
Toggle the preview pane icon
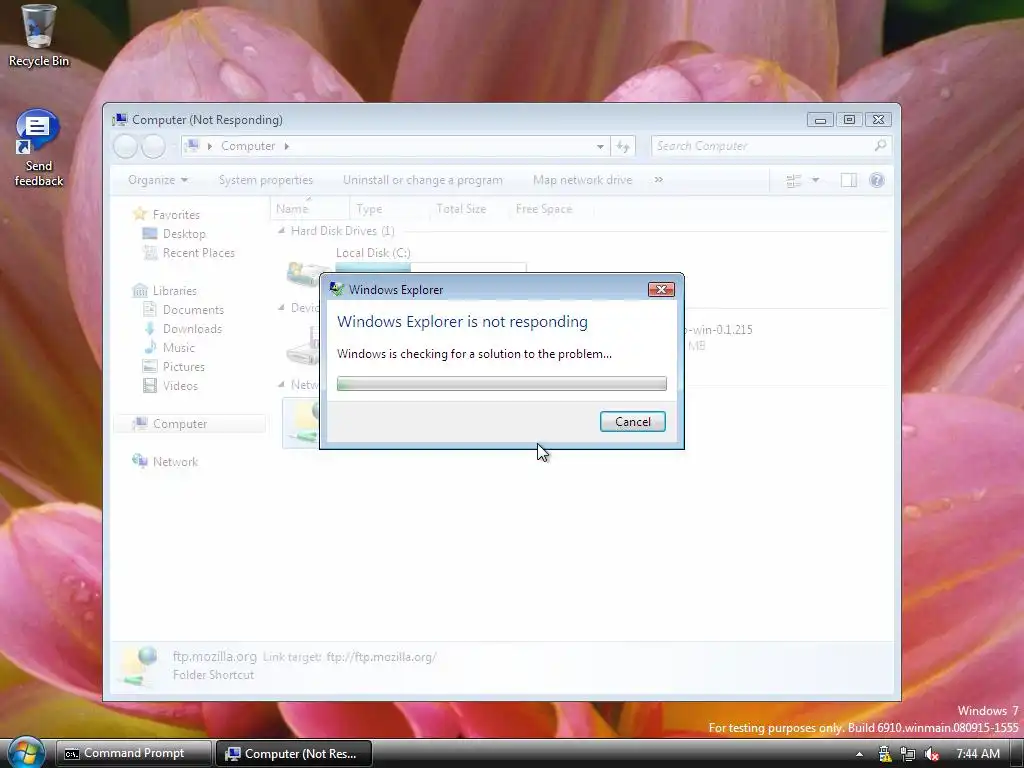848,181
